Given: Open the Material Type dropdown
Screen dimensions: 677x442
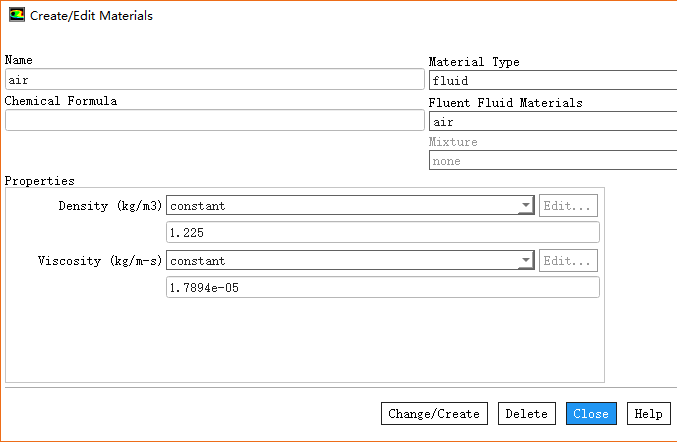Looking at the screenshot, I should [x=552, y=81].
